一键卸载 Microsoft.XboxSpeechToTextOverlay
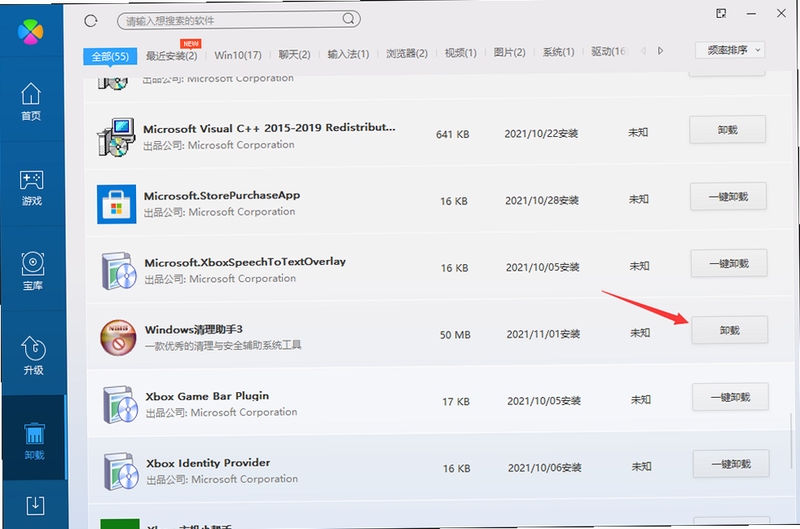 [x=729, y=263]
